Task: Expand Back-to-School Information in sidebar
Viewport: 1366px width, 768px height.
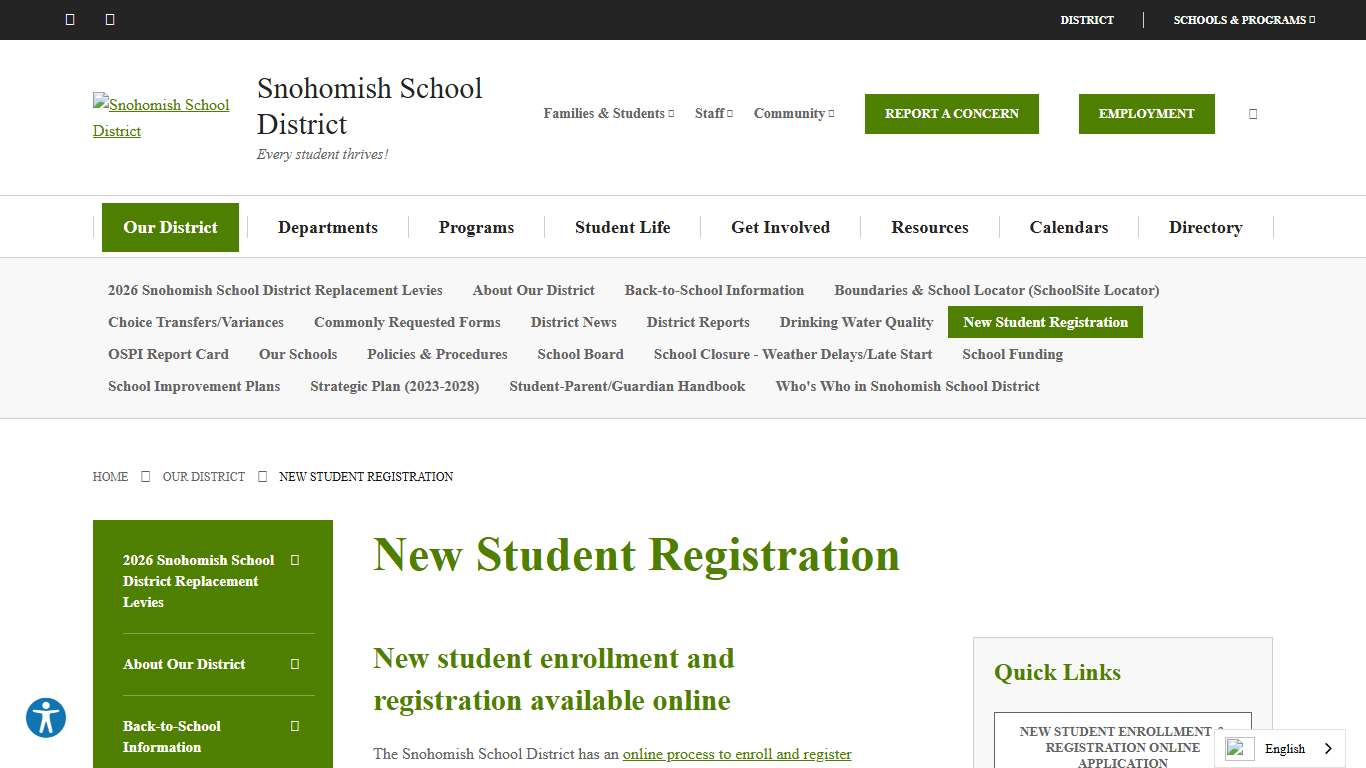Action: [x=294, y=726]
